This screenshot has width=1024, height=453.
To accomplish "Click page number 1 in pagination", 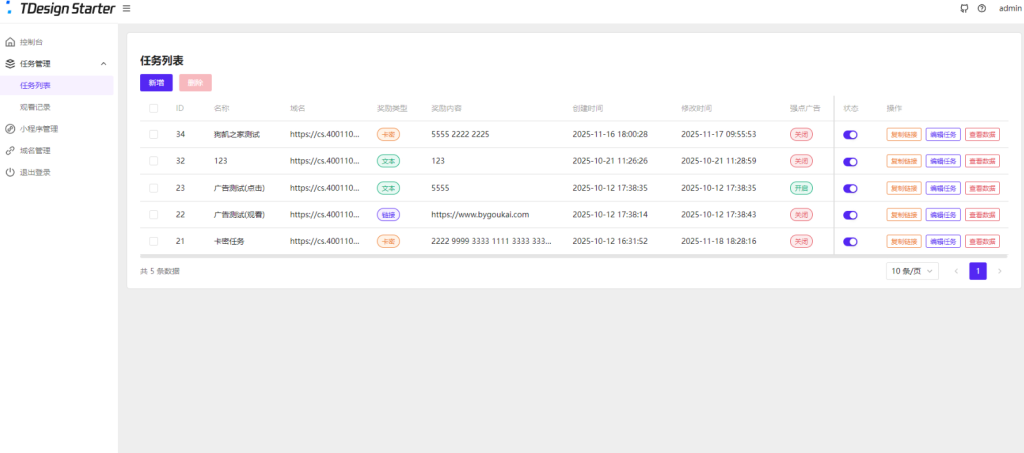I will pos(977,271).
